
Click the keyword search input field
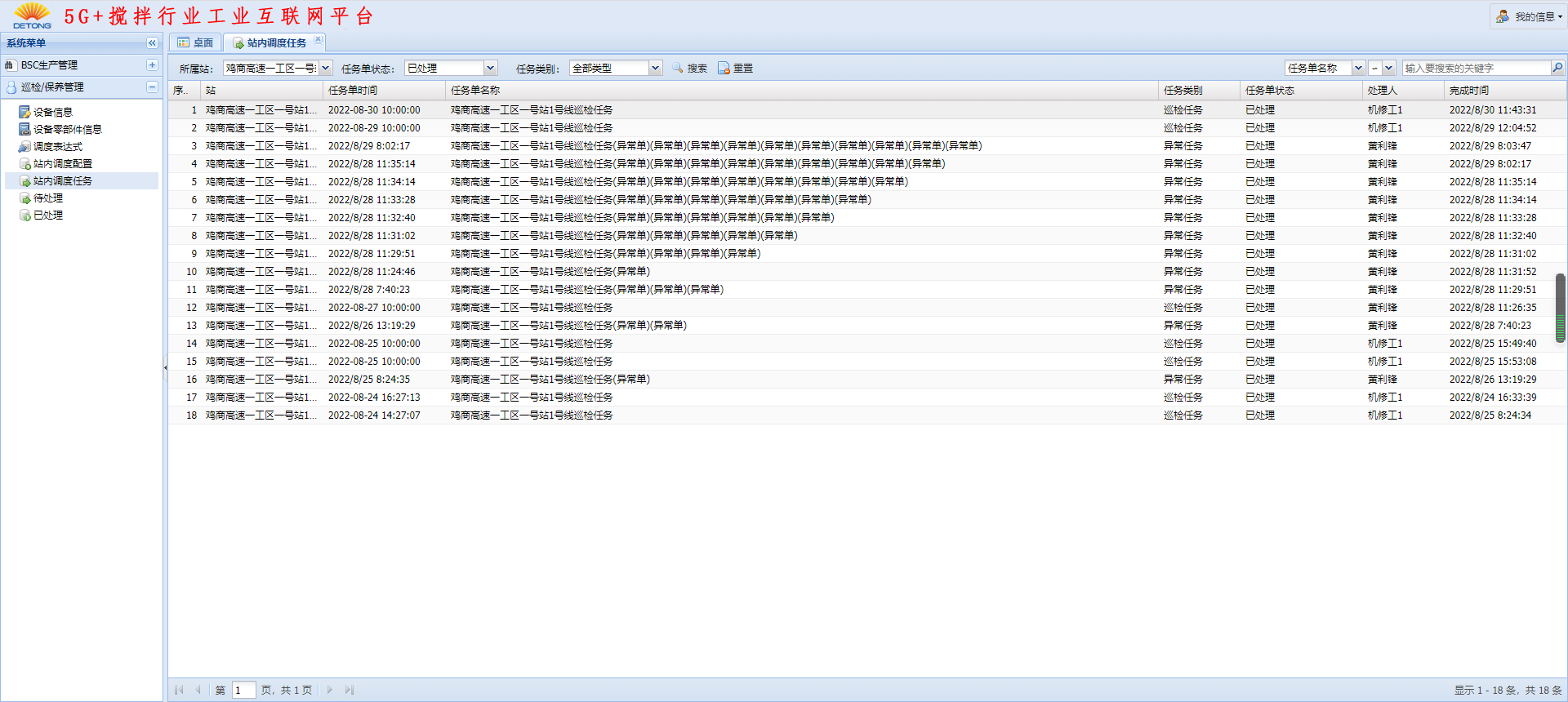tap(1475, 69)
